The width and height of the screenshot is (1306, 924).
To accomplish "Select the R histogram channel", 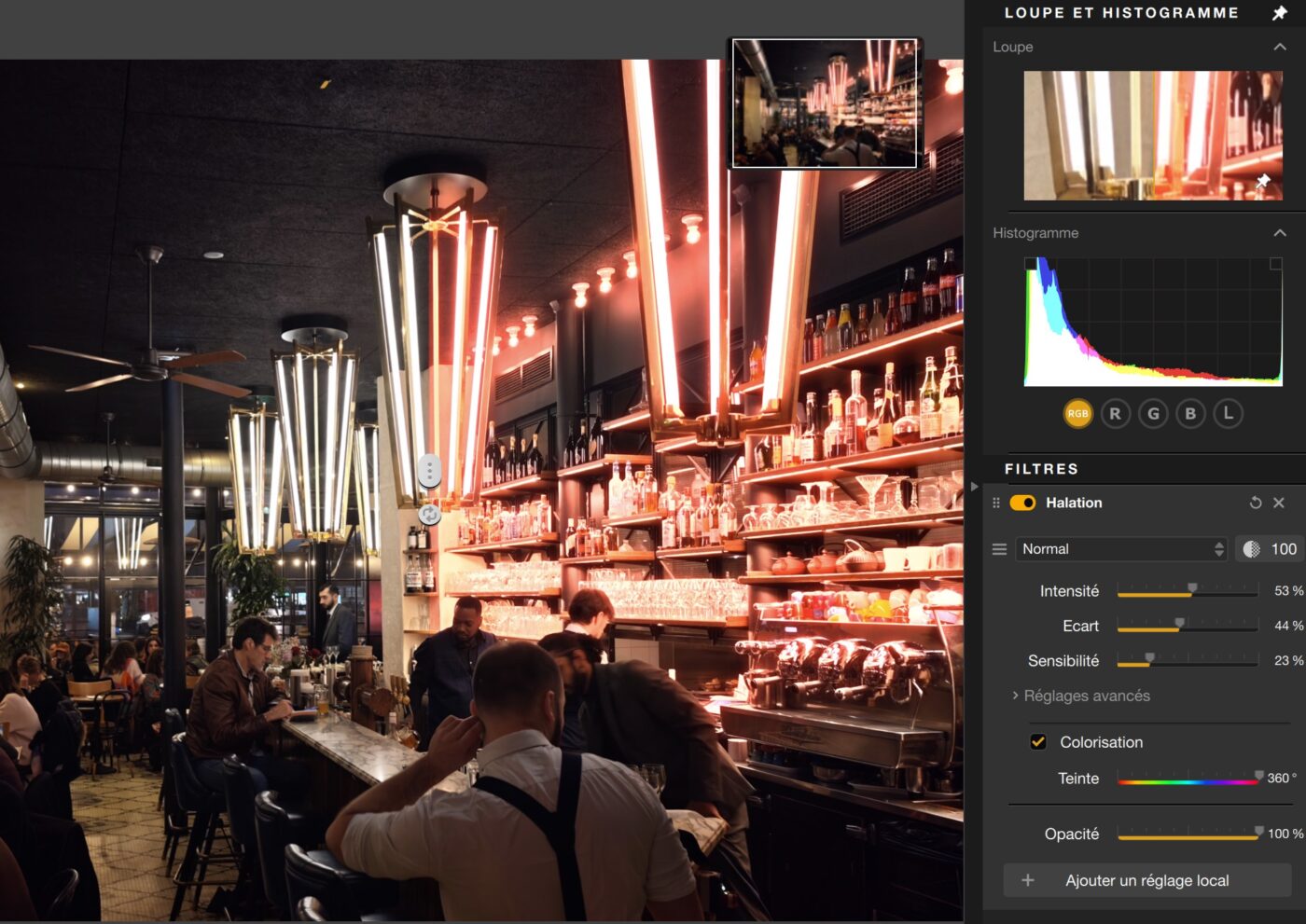I will [1115, 413].
